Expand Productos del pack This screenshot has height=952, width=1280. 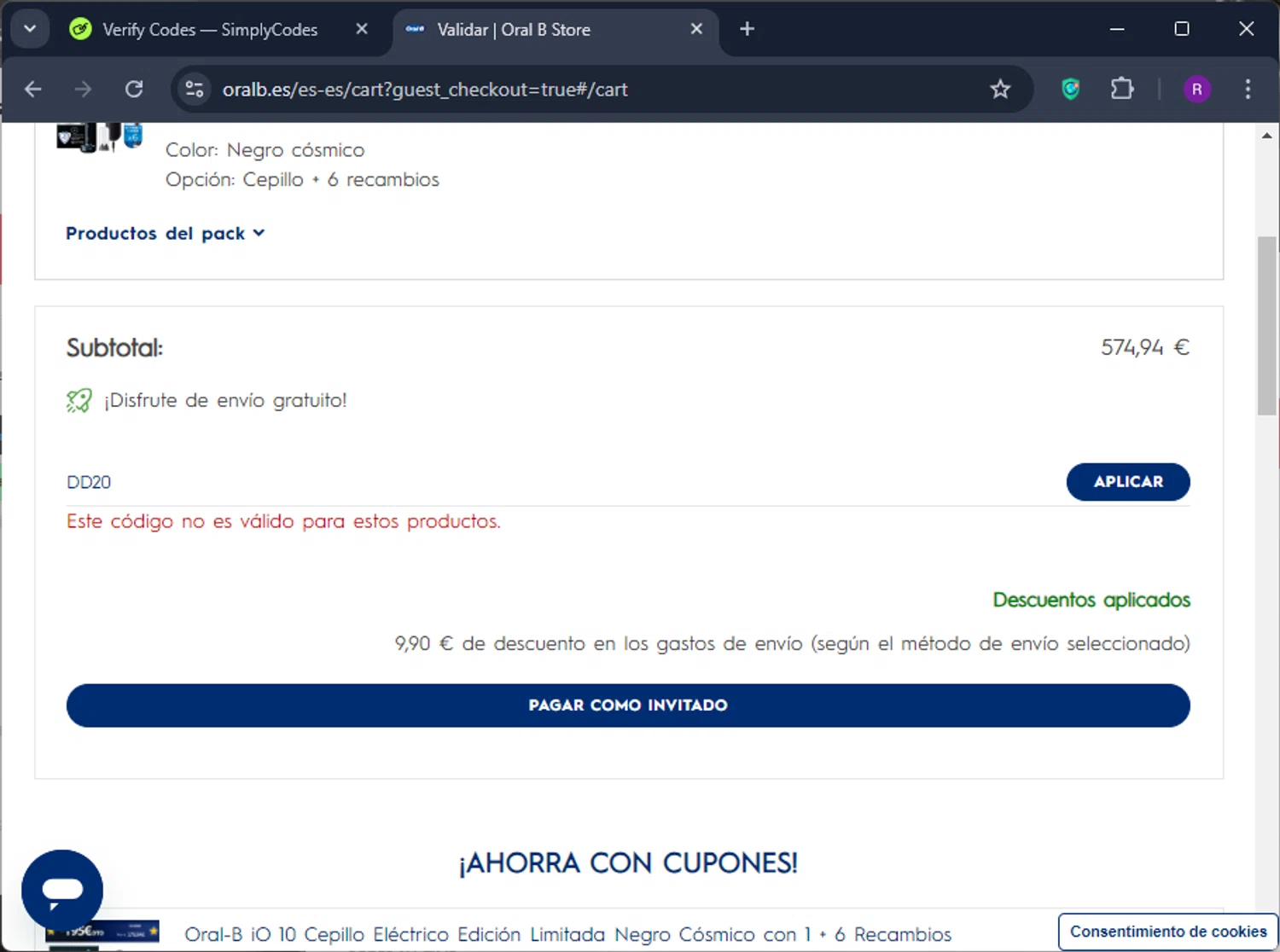pyautogui.click(x=166, y=233)
